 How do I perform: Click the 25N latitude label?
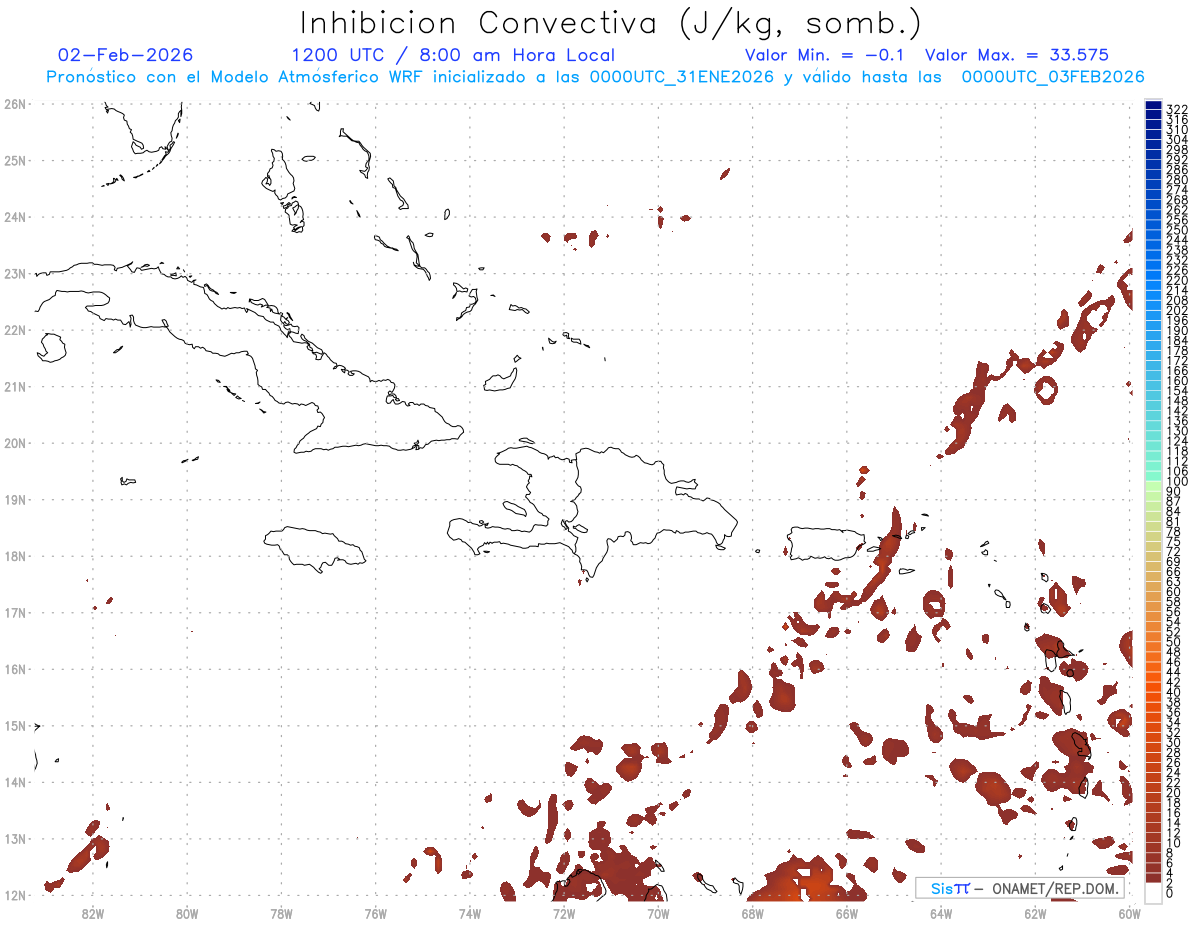[x=14, y=160]
